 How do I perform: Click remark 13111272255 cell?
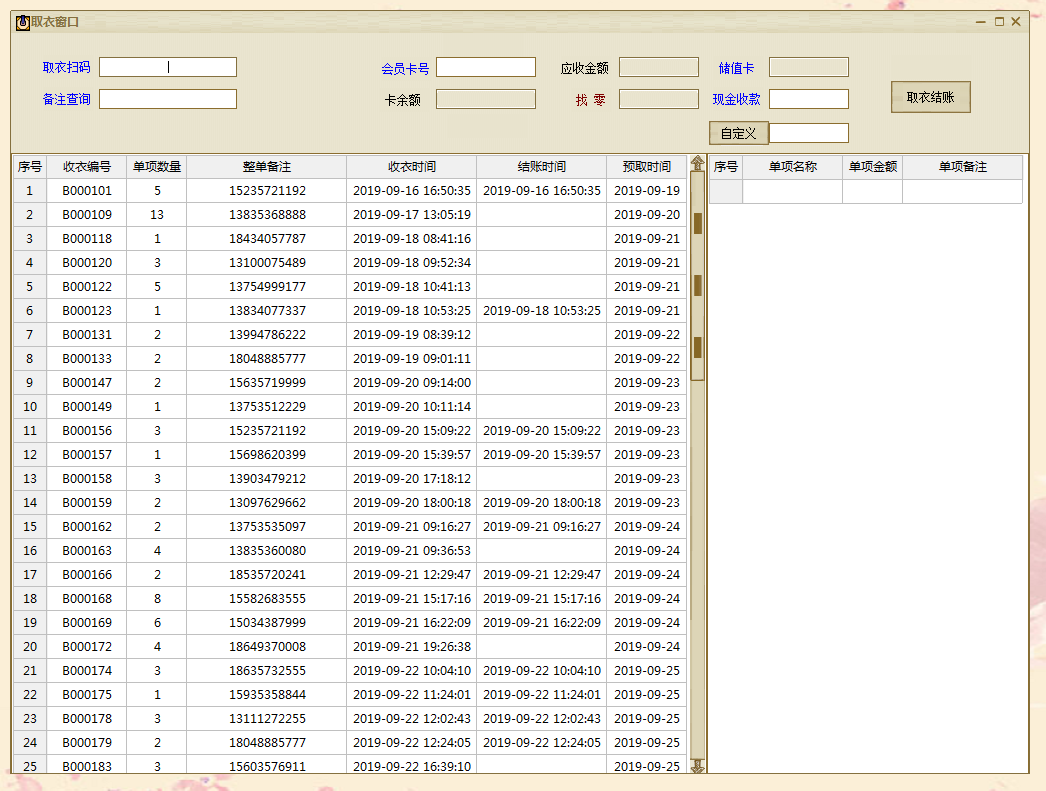coord(267,719)
